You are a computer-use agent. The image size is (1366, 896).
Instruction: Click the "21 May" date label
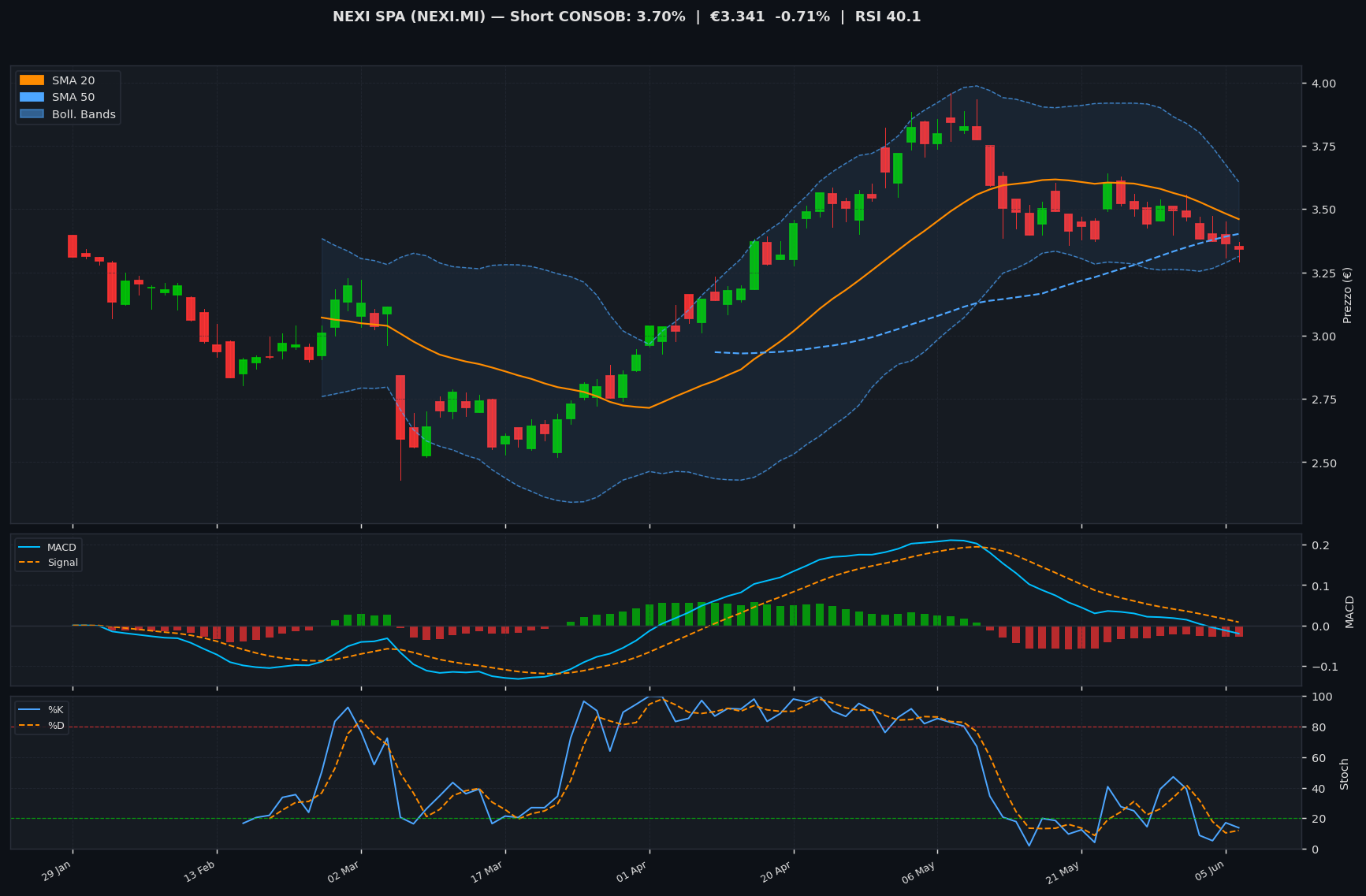coord(1063,872)
